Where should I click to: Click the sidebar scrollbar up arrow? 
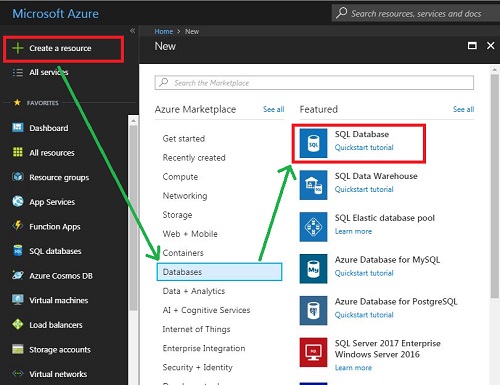click(x=133, y=120)
